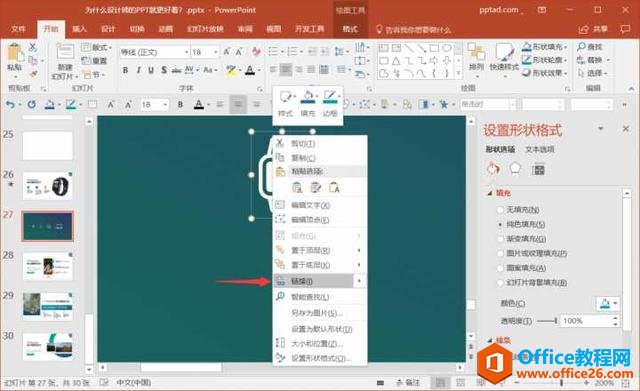Screen dimensions: 640x391
Task: Click the Arrange (排列) icon
Action: pos(476,53)
